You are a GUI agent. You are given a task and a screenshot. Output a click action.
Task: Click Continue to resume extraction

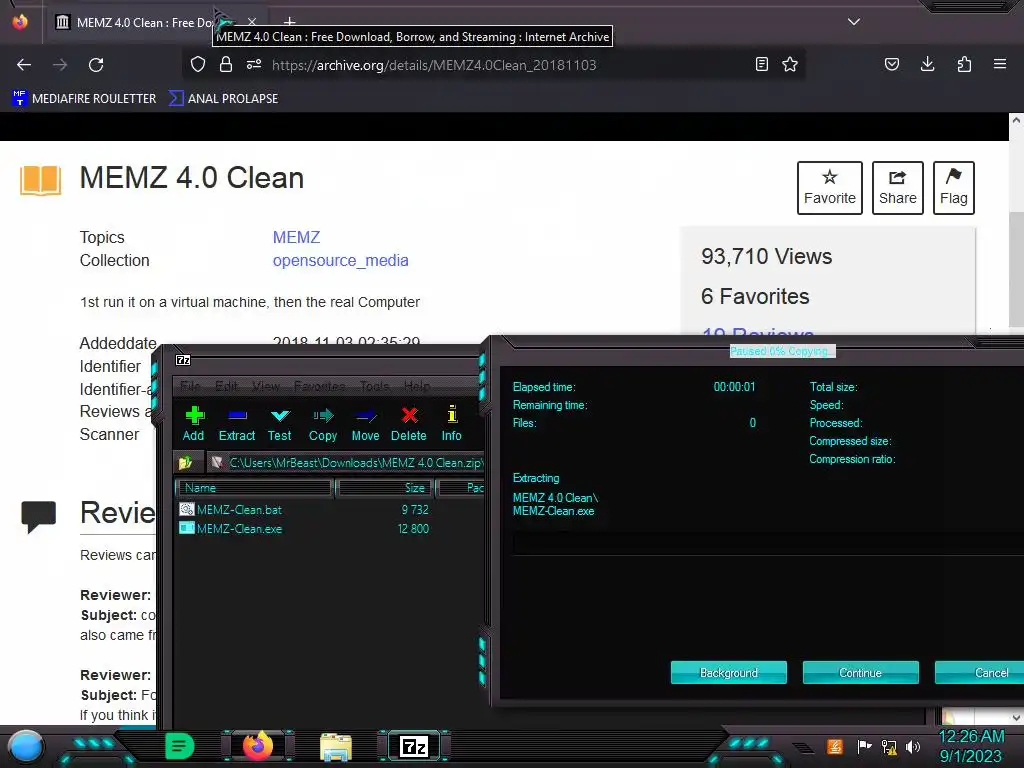861,673
